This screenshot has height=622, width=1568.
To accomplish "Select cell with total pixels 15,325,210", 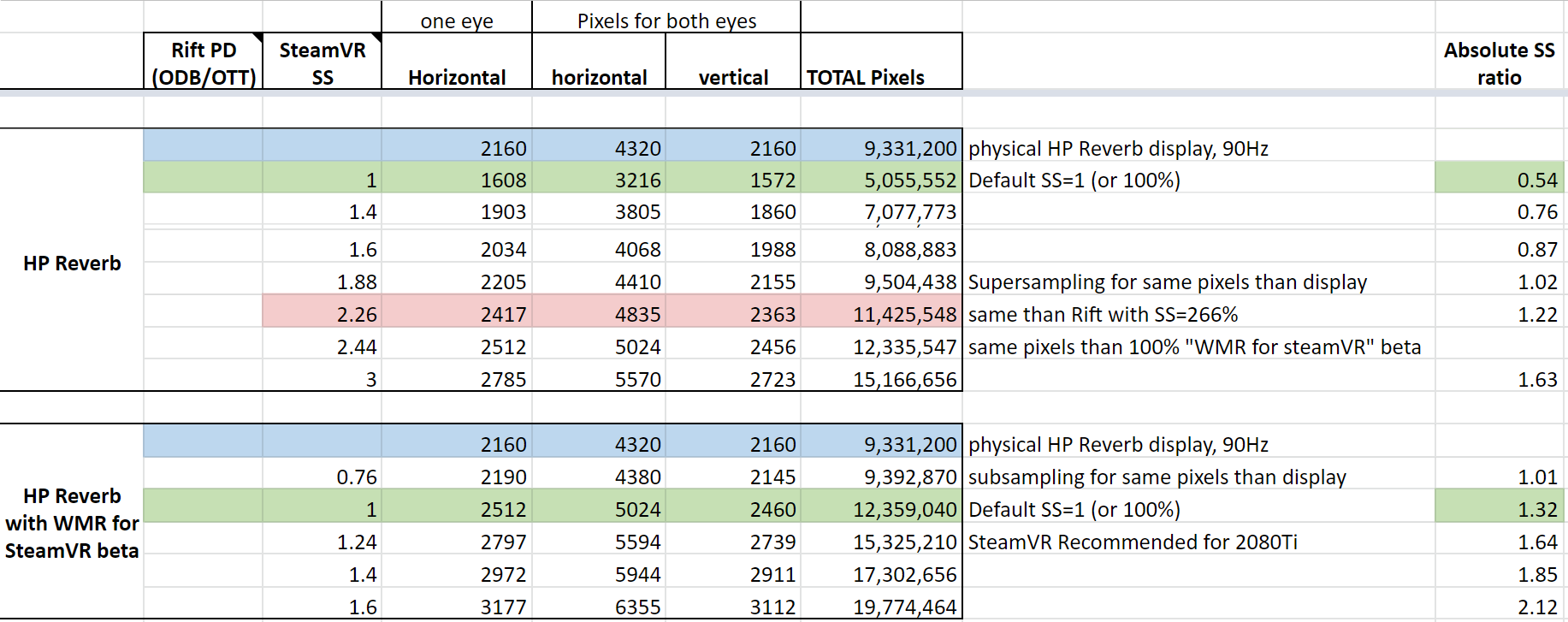I will point(882,539).
